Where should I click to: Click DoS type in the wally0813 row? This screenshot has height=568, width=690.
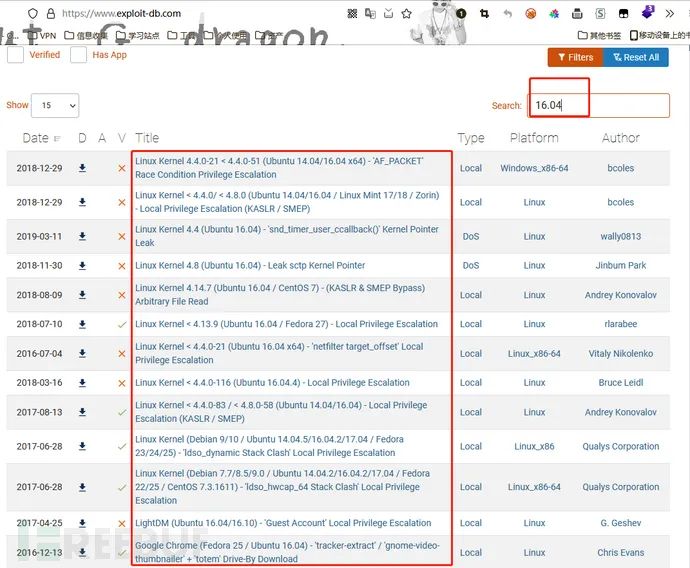point(471,236)
